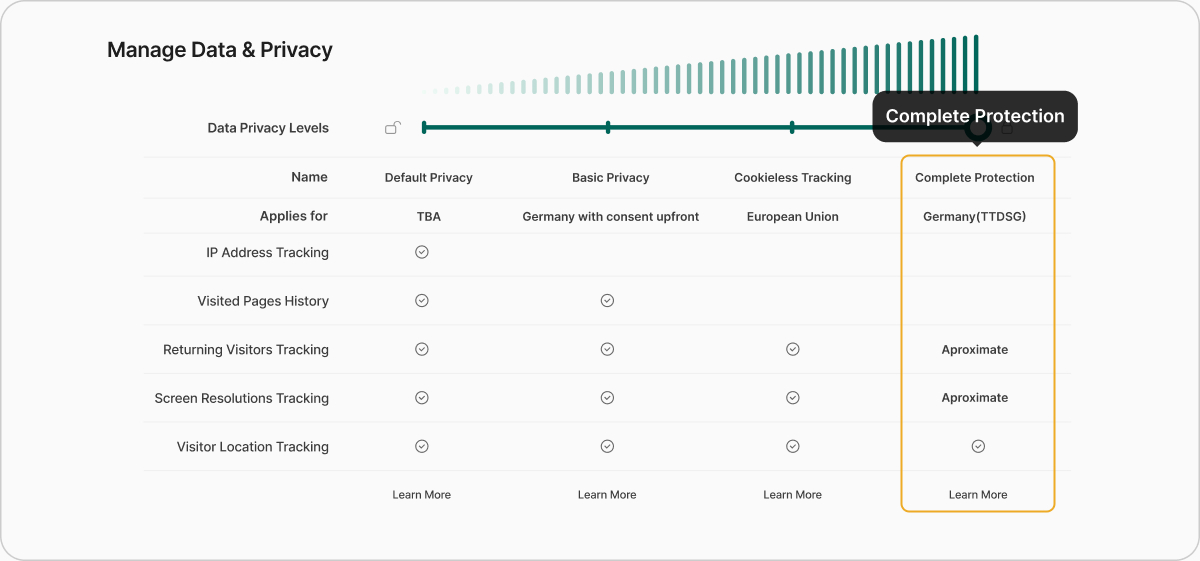Viewport: 1200px width, 561px height.
Task: Open Learn More for Complete Protection
Action: click(x=978, y=495)
